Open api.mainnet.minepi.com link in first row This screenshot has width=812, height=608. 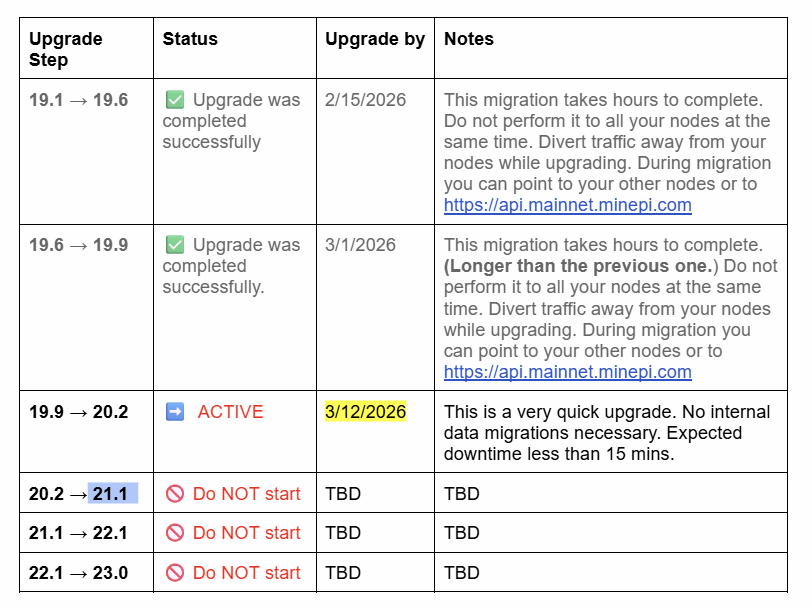(567, 205)
